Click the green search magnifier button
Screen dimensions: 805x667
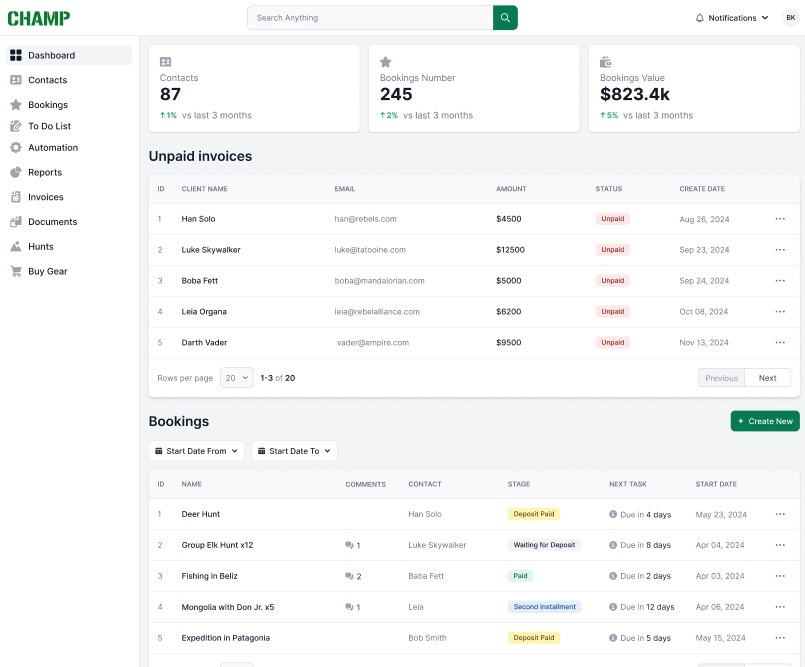[505, 18]
